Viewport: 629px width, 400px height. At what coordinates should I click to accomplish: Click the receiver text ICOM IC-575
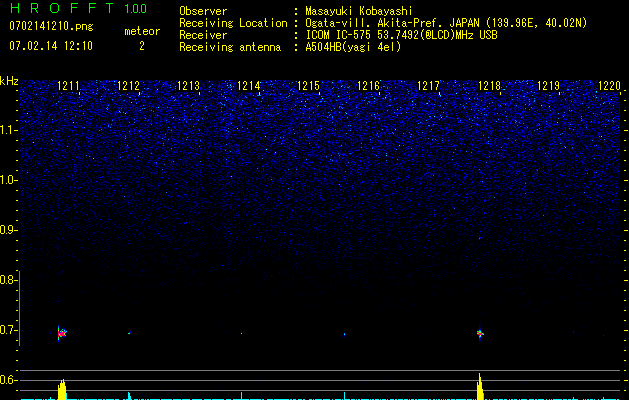click(339, 35)
